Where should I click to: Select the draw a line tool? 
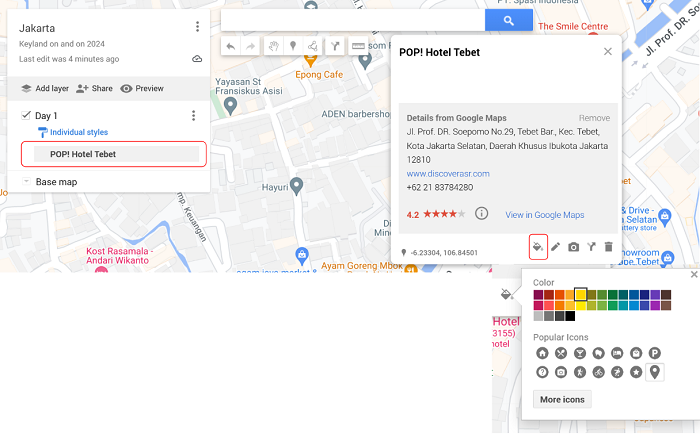pyautogui.click(x=312, y=46)
